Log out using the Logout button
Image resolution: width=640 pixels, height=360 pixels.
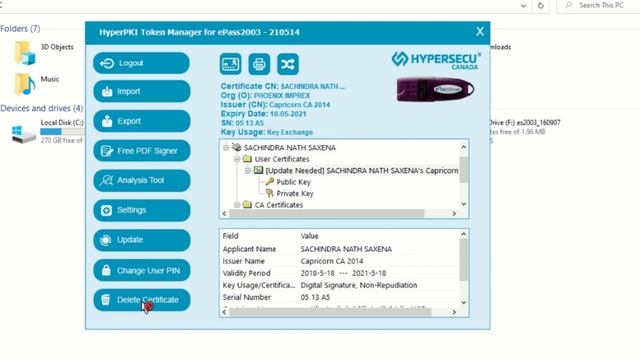141,63
